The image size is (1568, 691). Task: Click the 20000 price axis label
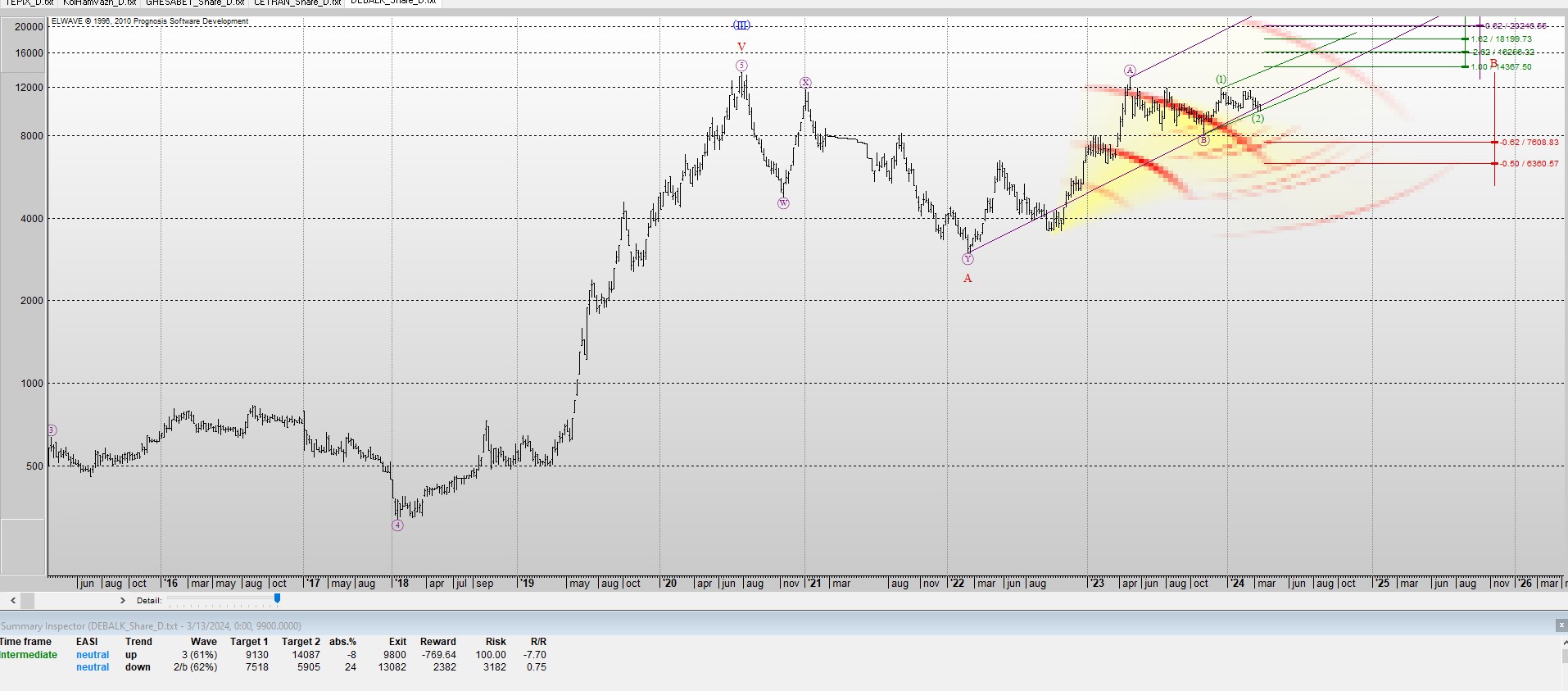(29, 27)
